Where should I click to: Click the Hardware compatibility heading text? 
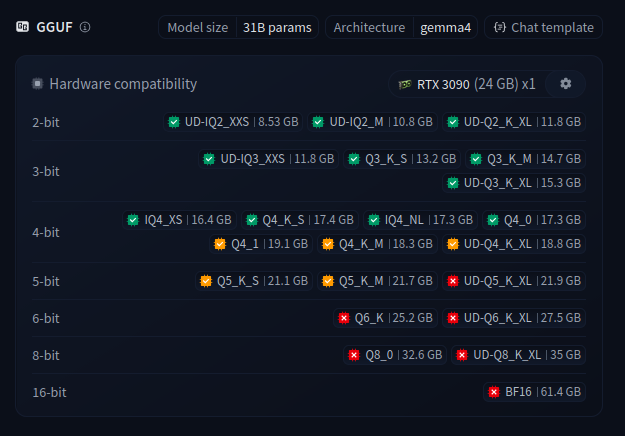pos(123,84)
